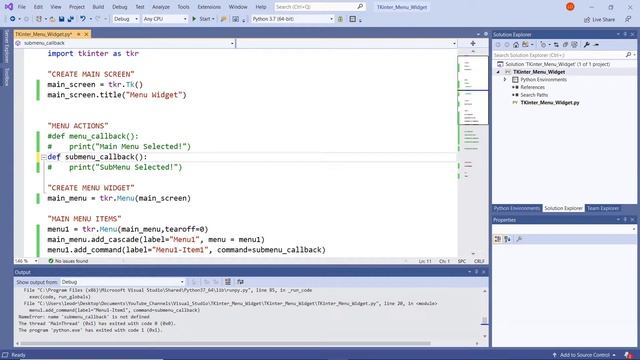Click the Output horizontal scrollbar
Screen dimensions: 640x360
tap(226, 343)
